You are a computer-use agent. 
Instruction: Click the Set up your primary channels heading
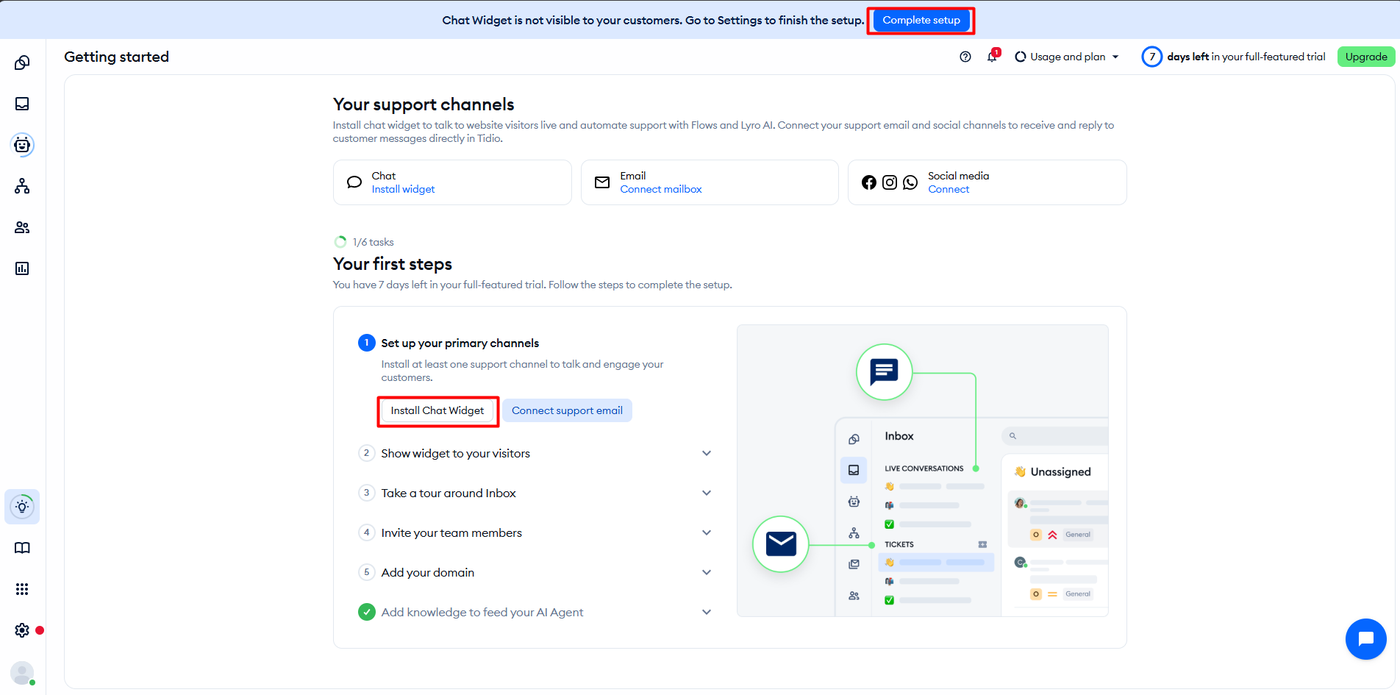pos(460,343)
